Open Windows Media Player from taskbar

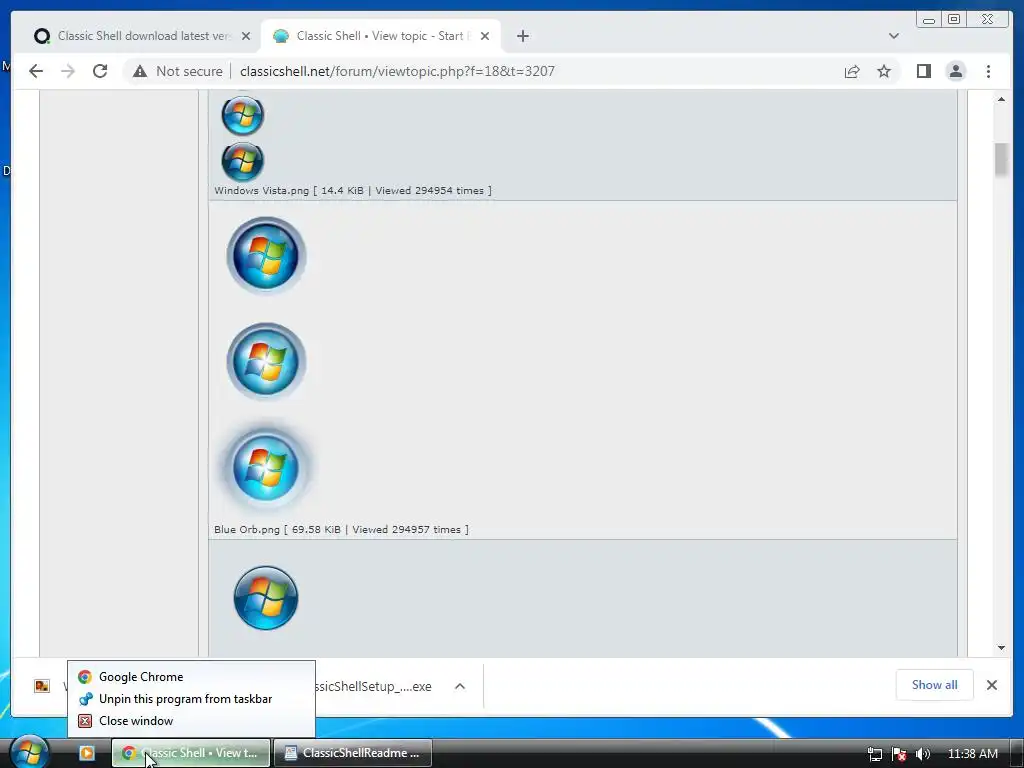click(x=87, y=753)
